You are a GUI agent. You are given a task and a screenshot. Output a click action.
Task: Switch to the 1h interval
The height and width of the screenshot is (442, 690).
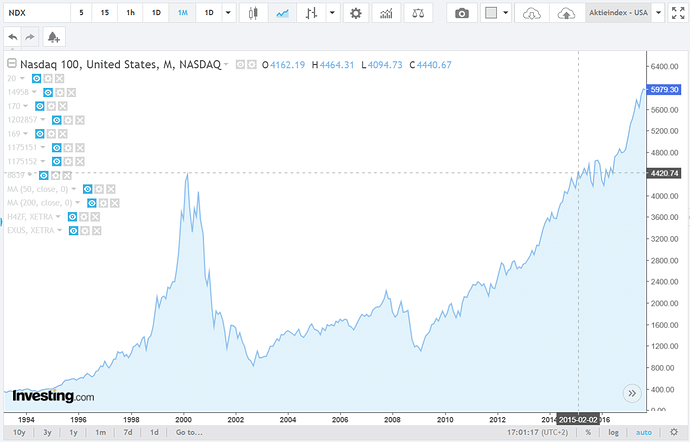[130, 13]
